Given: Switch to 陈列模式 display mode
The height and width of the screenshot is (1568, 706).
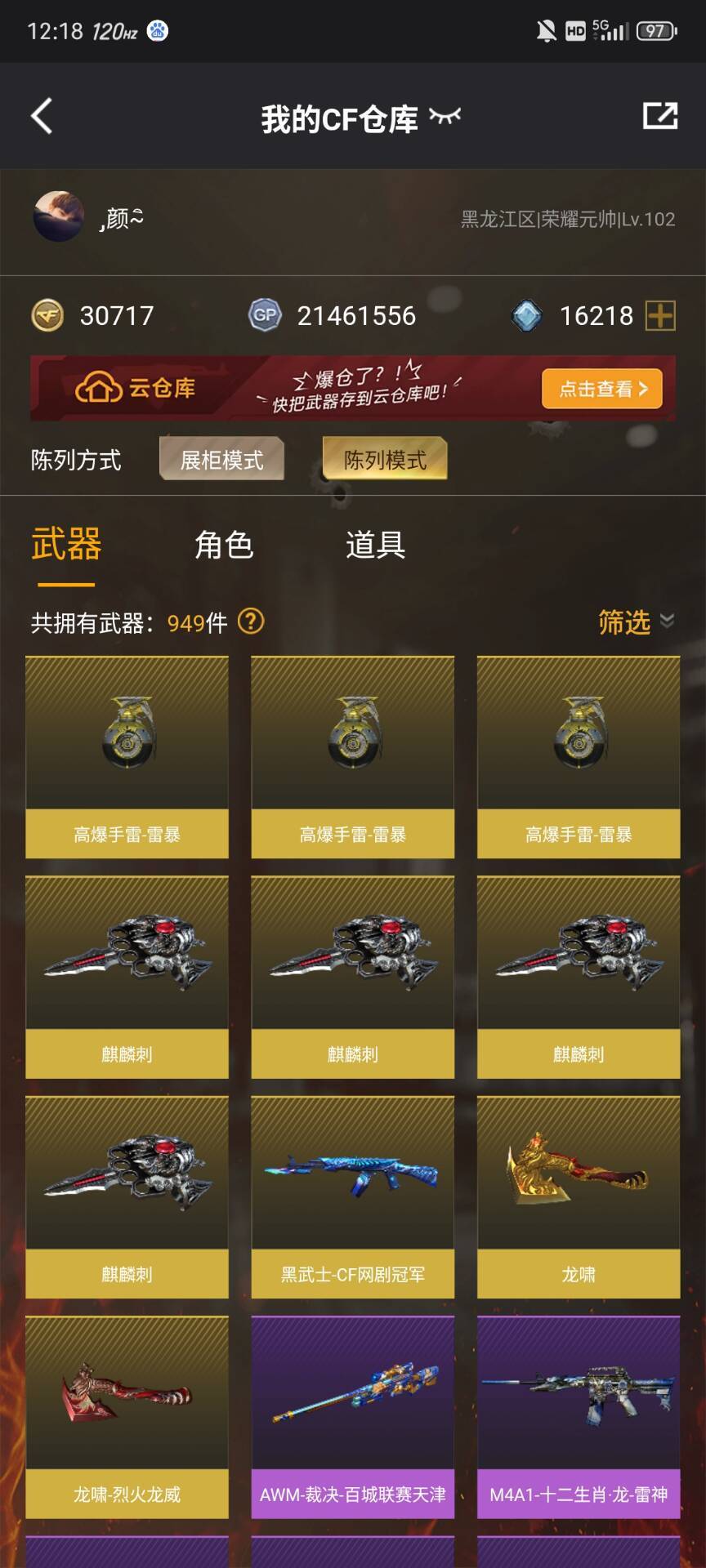Looking at the screenshot, I should 385,459.
